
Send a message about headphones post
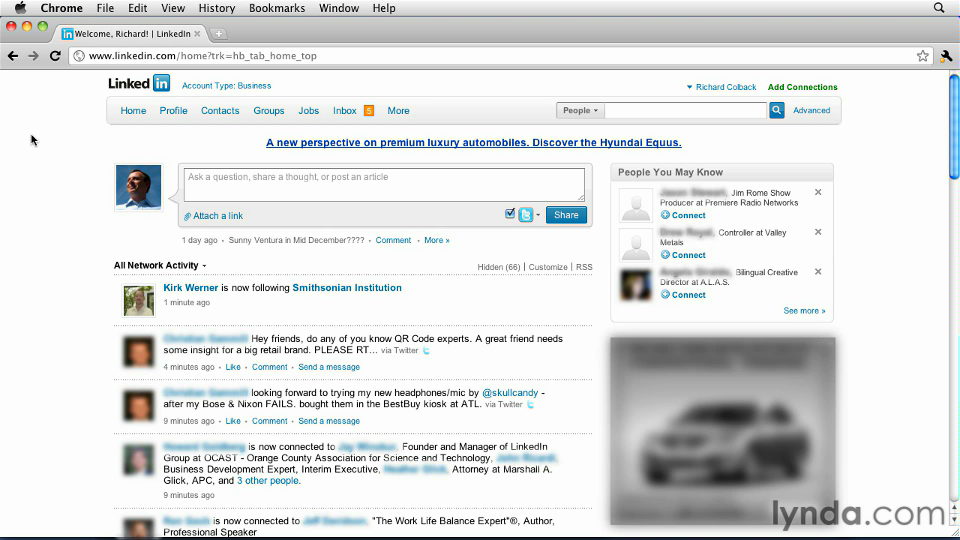[x=329, y=421]
